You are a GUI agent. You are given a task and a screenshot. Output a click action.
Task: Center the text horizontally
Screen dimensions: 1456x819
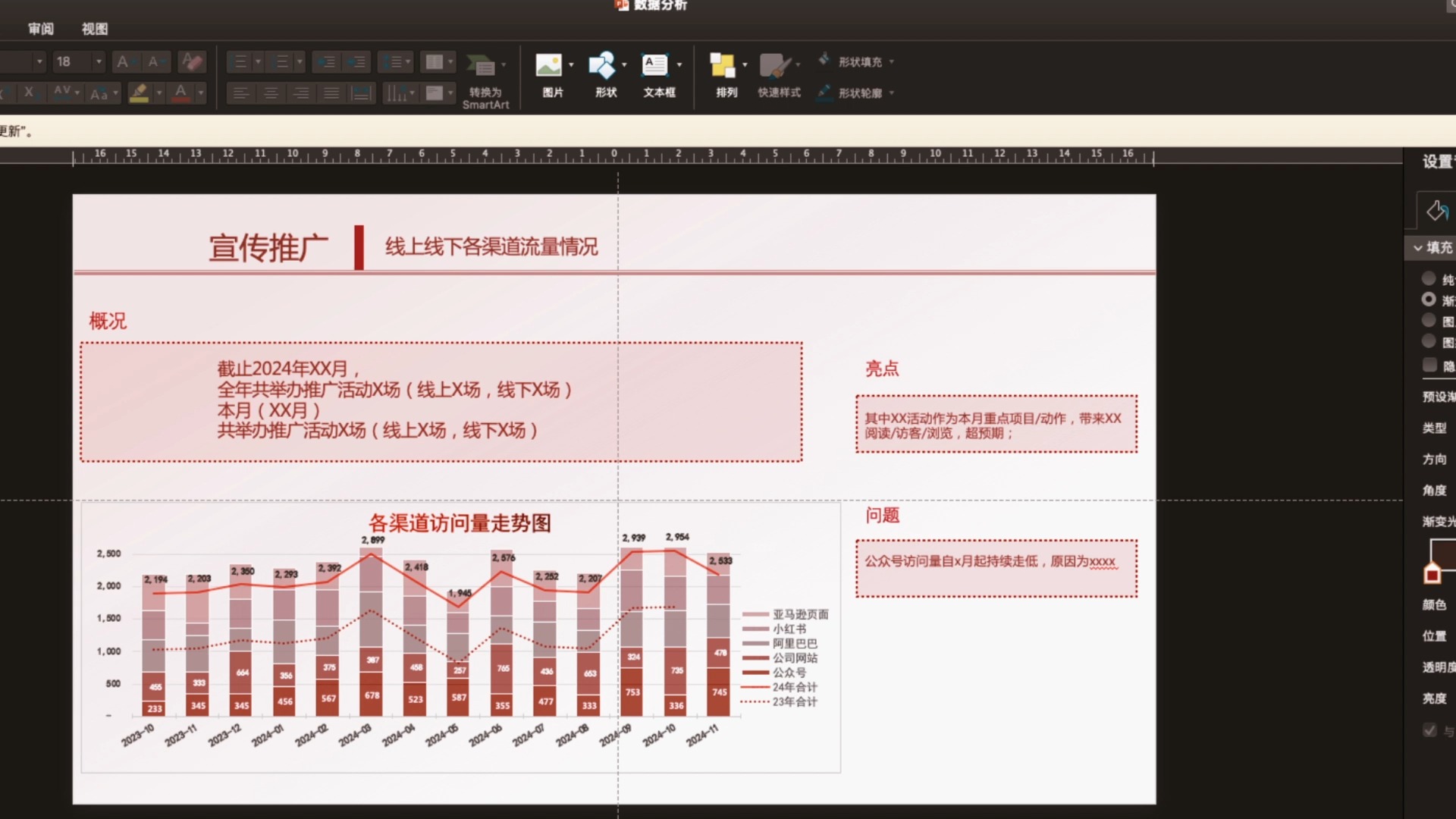point(271,93)
